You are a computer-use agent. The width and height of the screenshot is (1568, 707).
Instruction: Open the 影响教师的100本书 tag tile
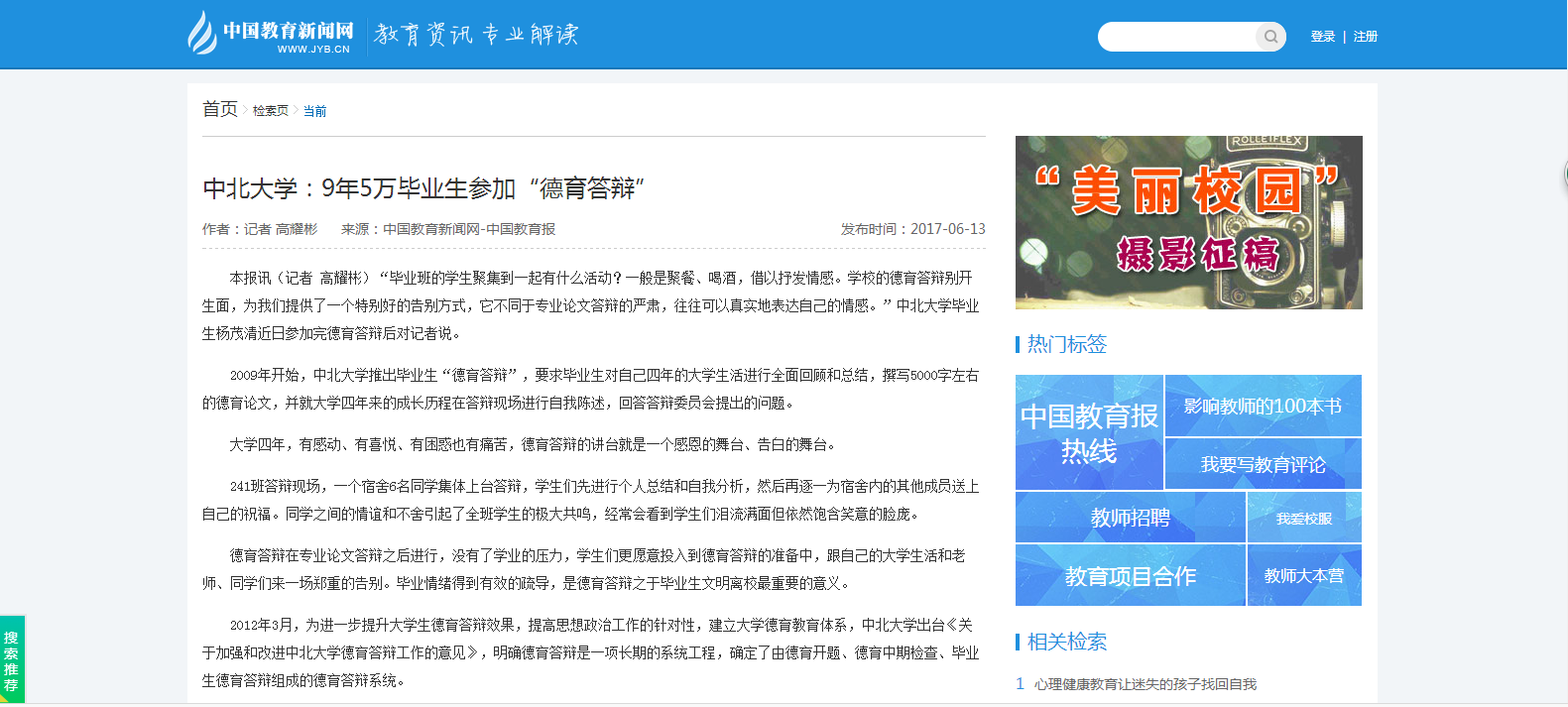point(1263,406)
